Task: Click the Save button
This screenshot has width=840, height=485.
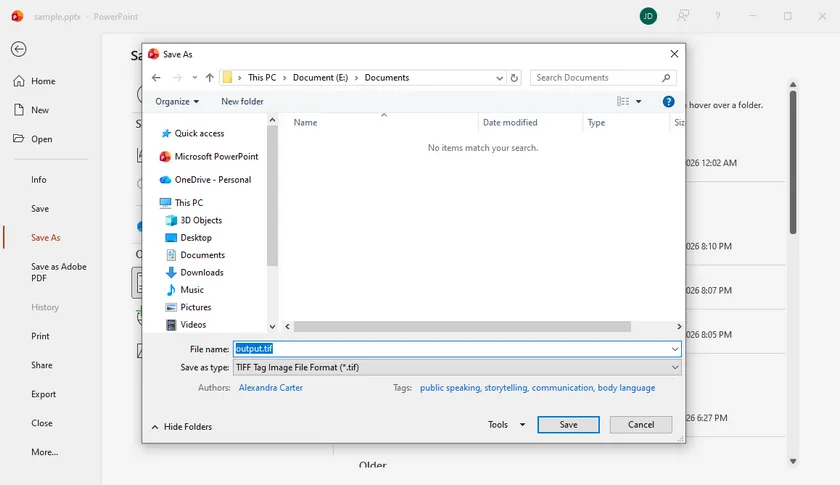Action: point(568,424)
